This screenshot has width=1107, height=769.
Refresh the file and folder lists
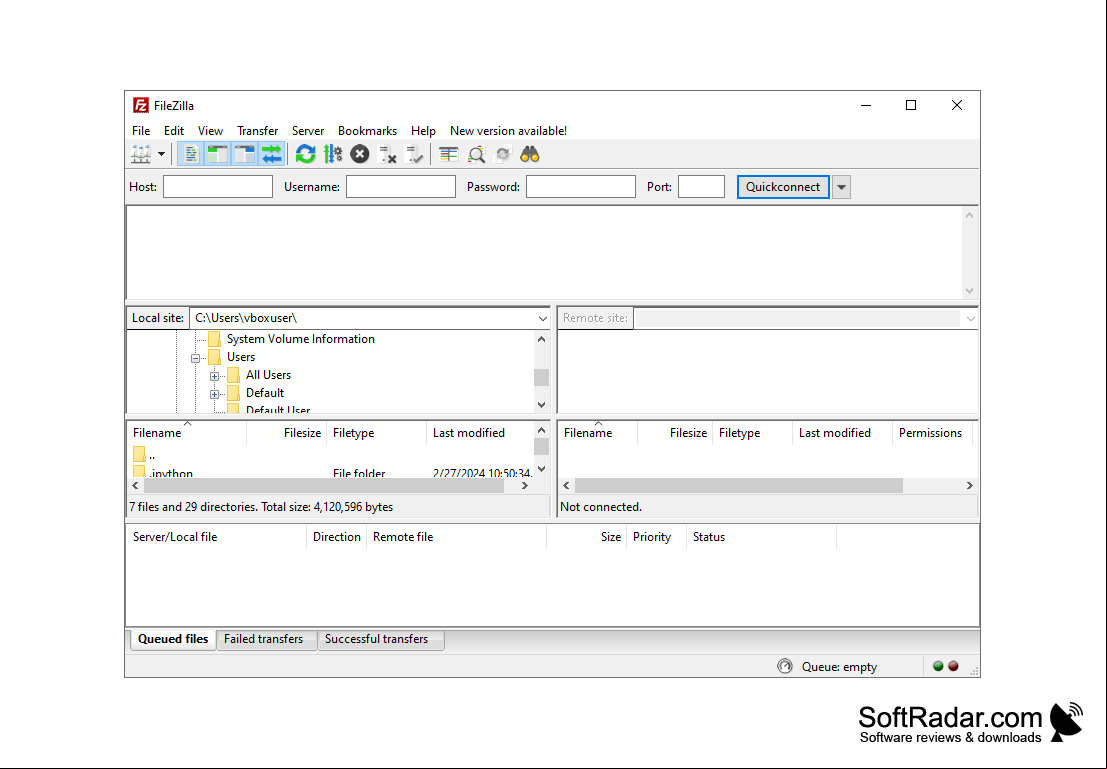[306, 154]
